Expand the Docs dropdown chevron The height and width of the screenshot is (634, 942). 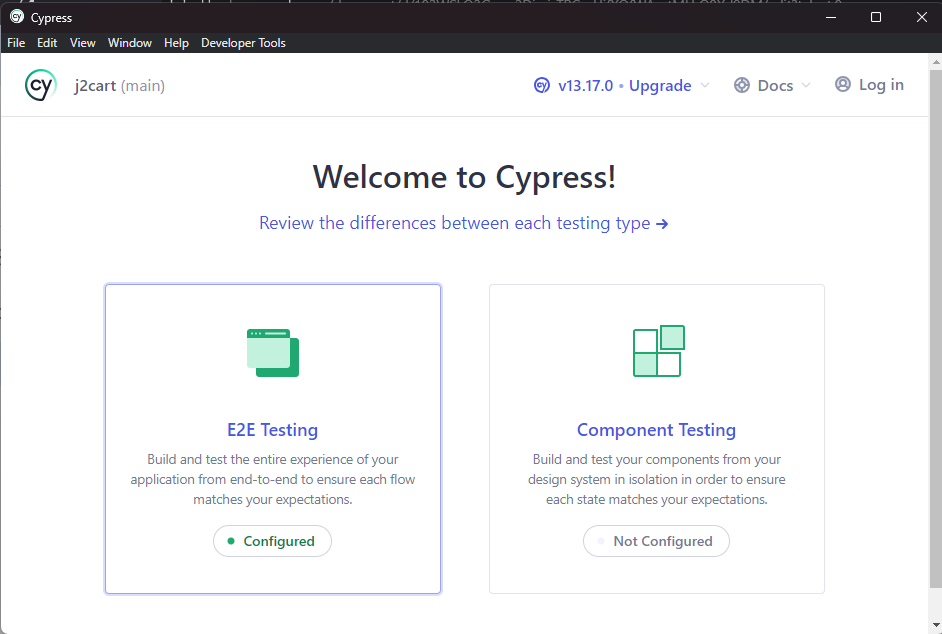tap(806, 85)
